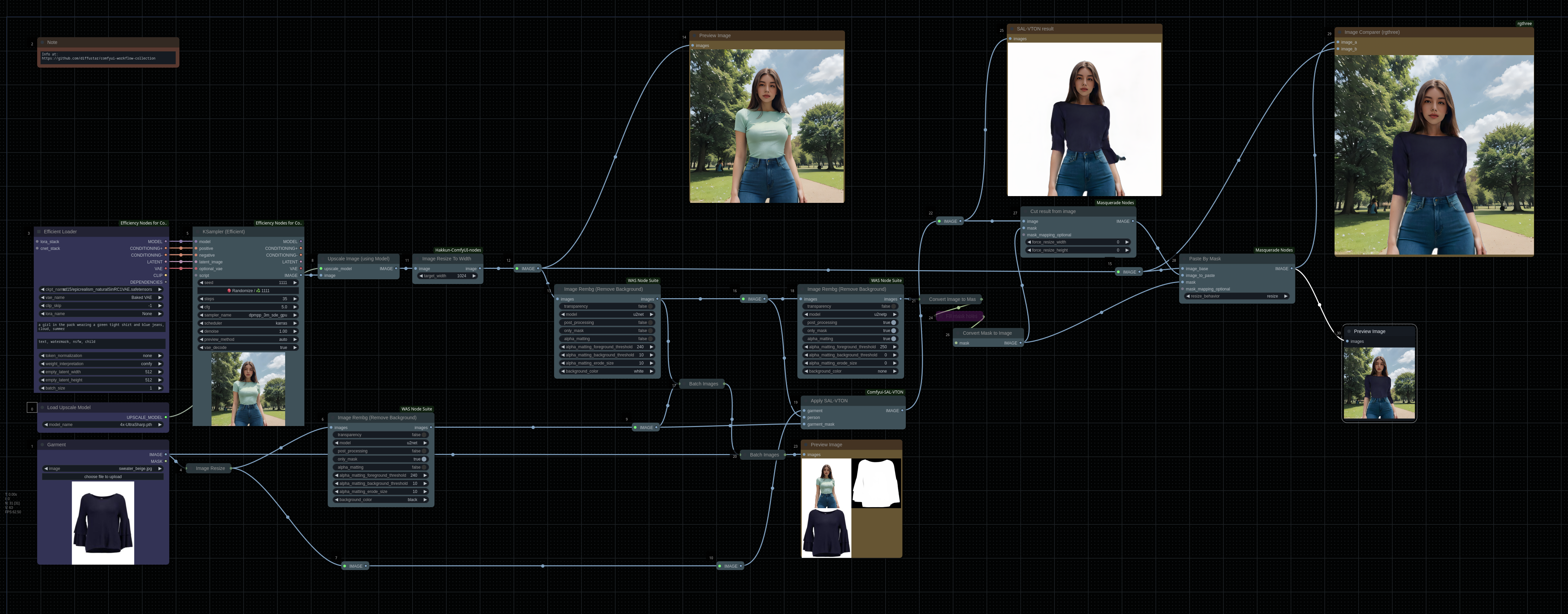
Task: Decrease cfg value using left arrow
Action: 201,307
